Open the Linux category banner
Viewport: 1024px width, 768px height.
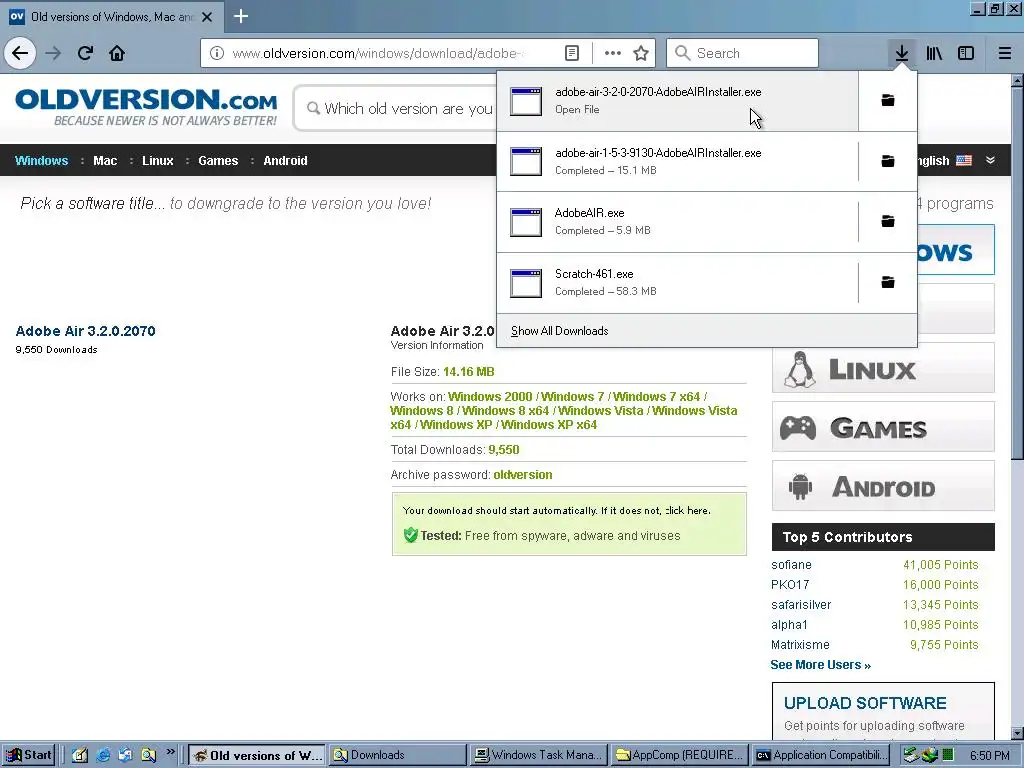883,368
